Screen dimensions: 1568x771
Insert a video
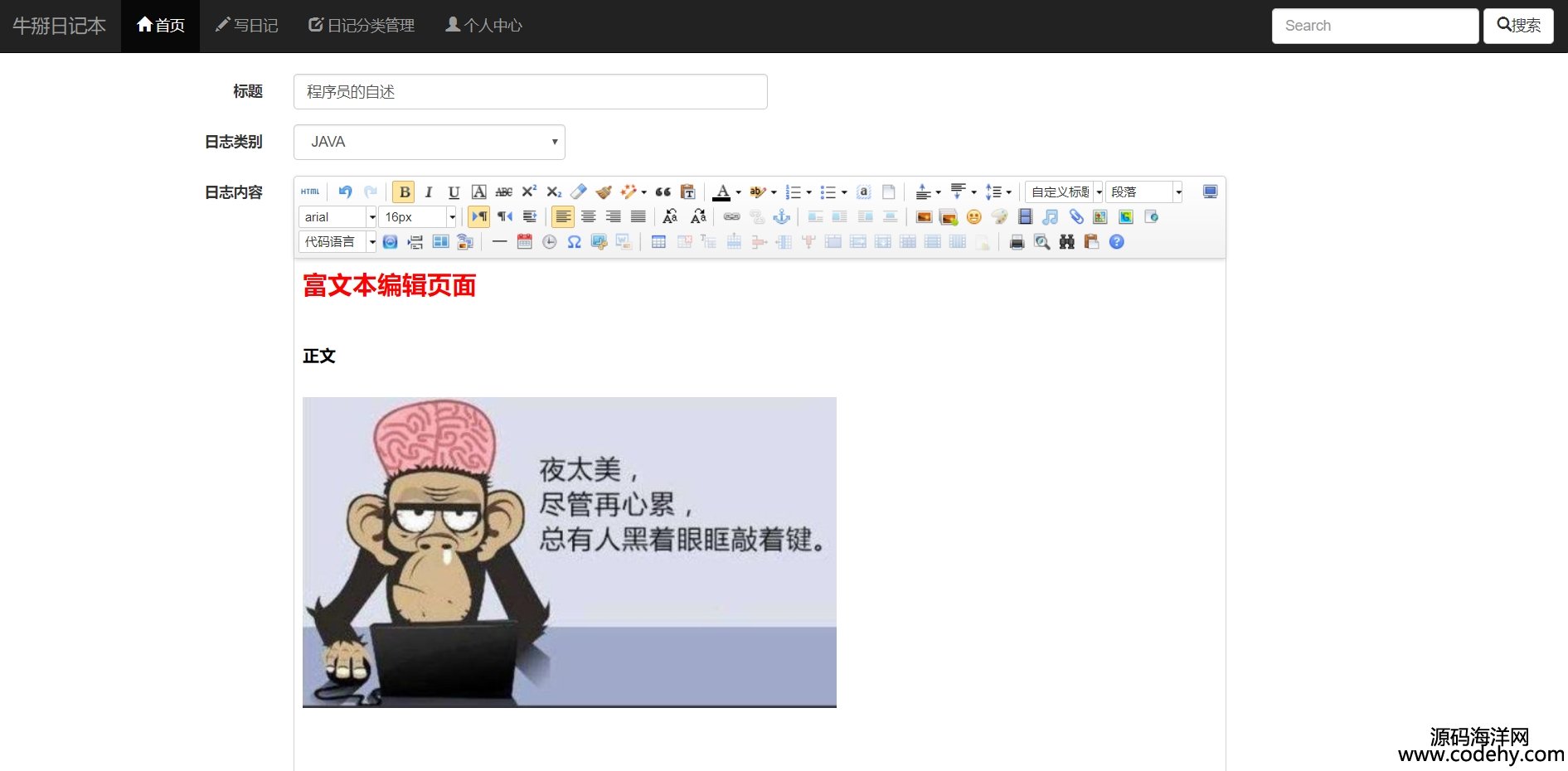pos(1025,217)
